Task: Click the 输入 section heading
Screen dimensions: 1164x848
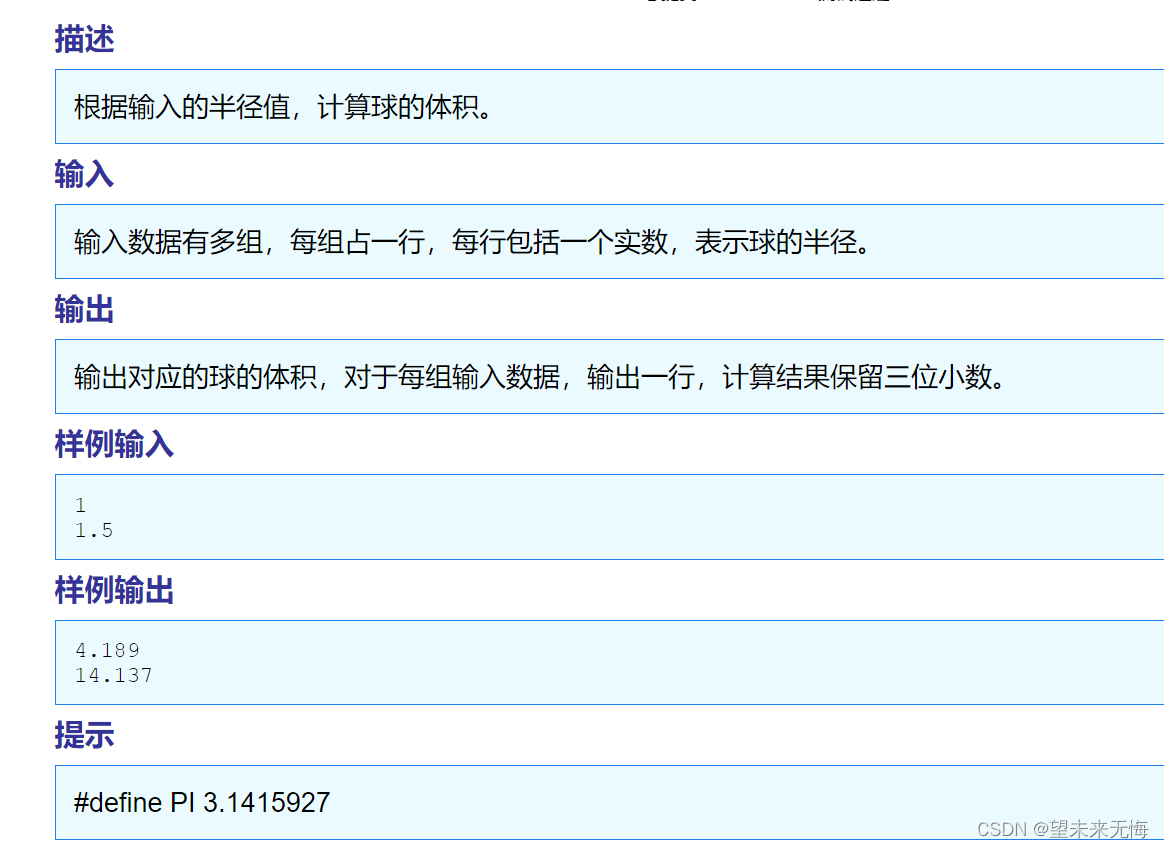Action: (83, 174)
